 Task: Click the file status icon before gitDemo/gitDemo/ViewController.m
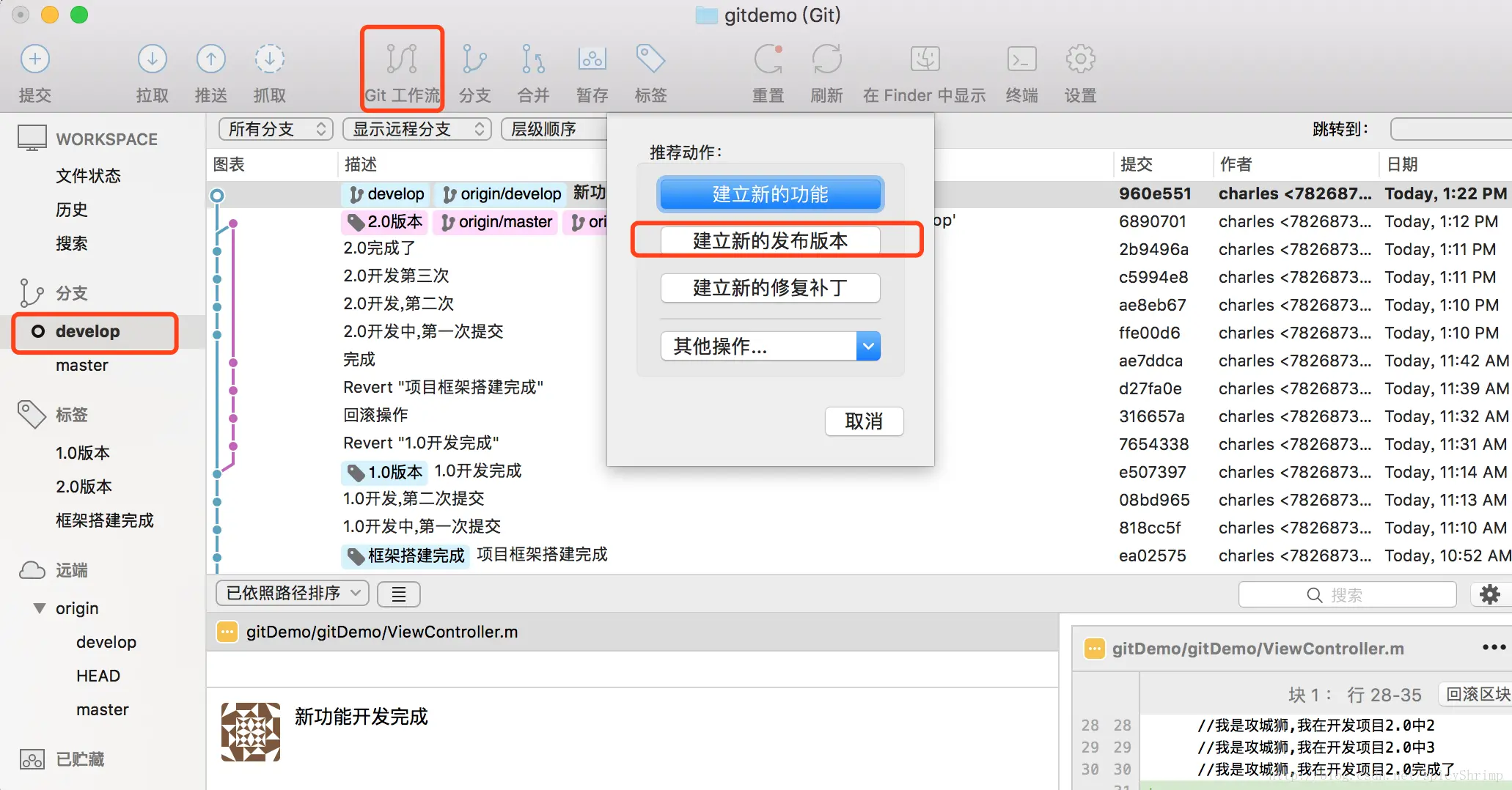(x=227, y=632)
